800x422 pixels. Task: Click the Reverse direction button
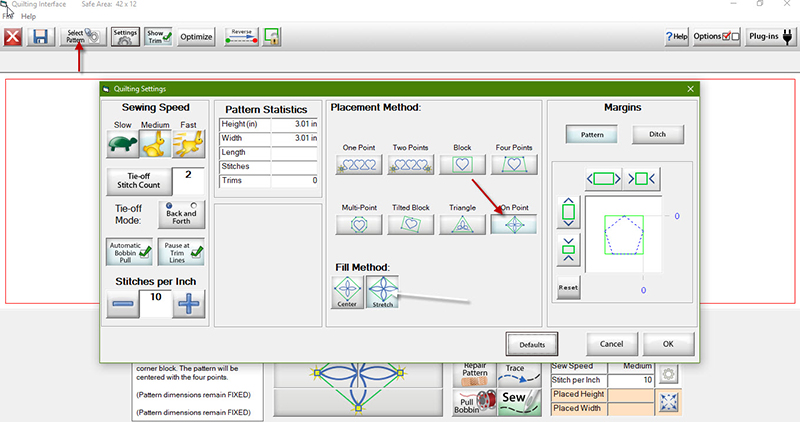[241, 37]
